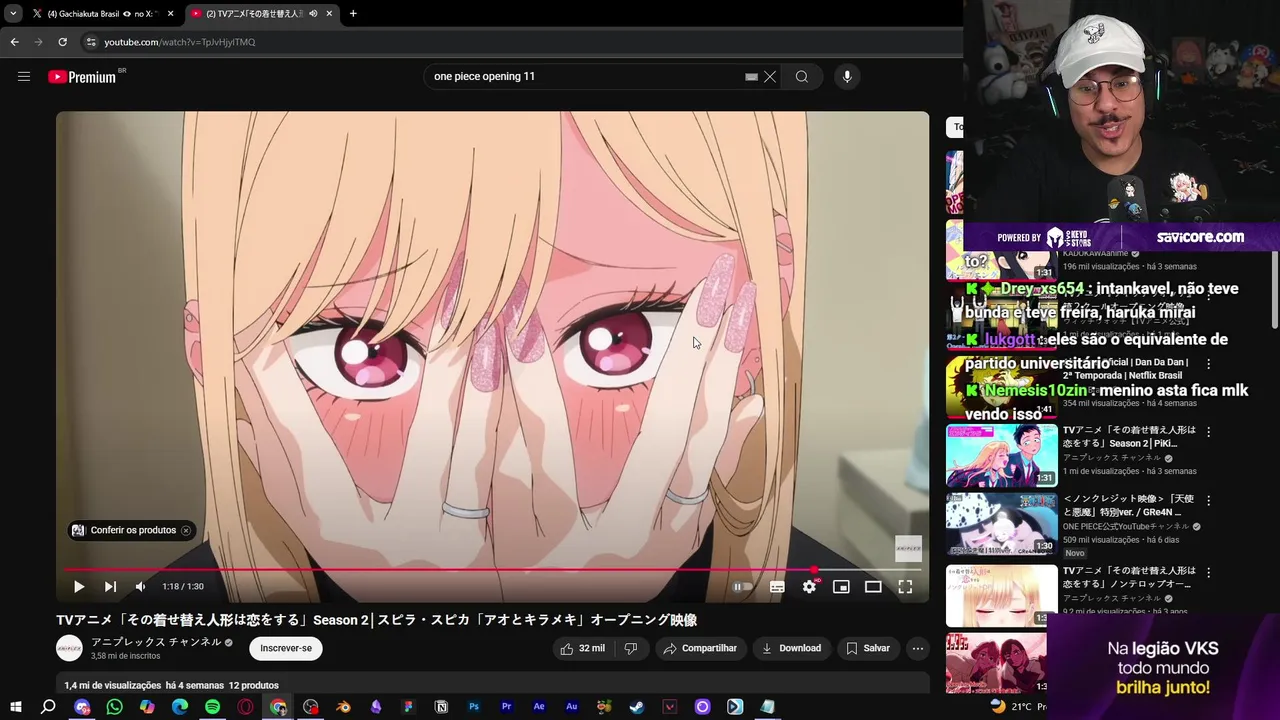Open options for ノンテロップオー video
The width and height of the screenshot is (1280, 720).
[1208, 573]
